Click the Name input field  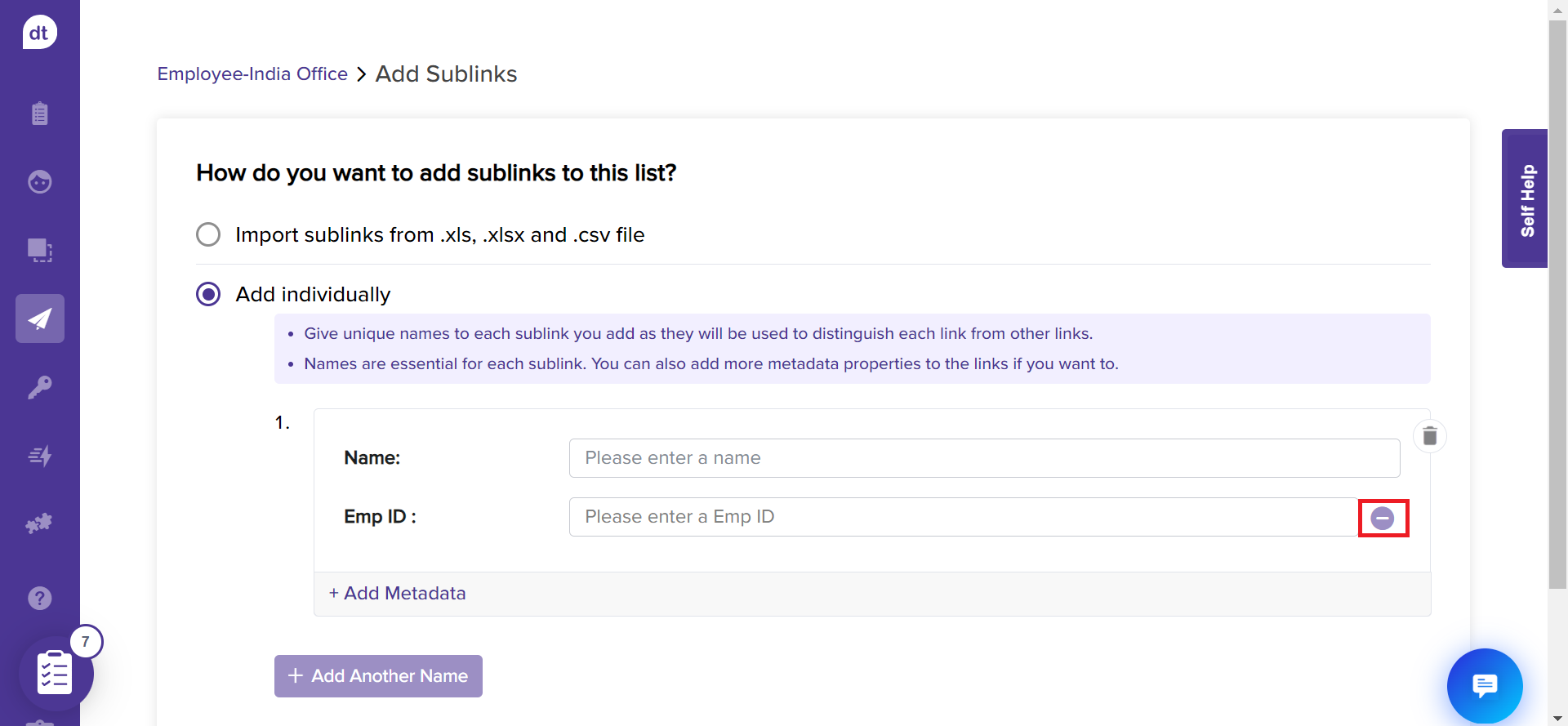984,458
